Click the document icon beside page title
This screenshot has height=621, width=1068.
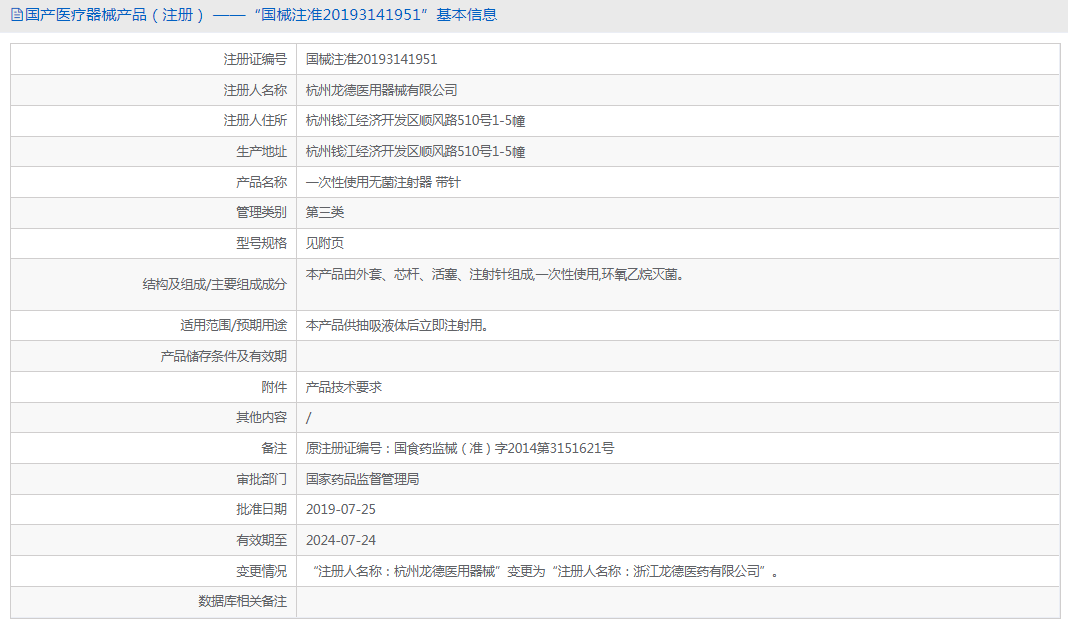coord(17,15)
